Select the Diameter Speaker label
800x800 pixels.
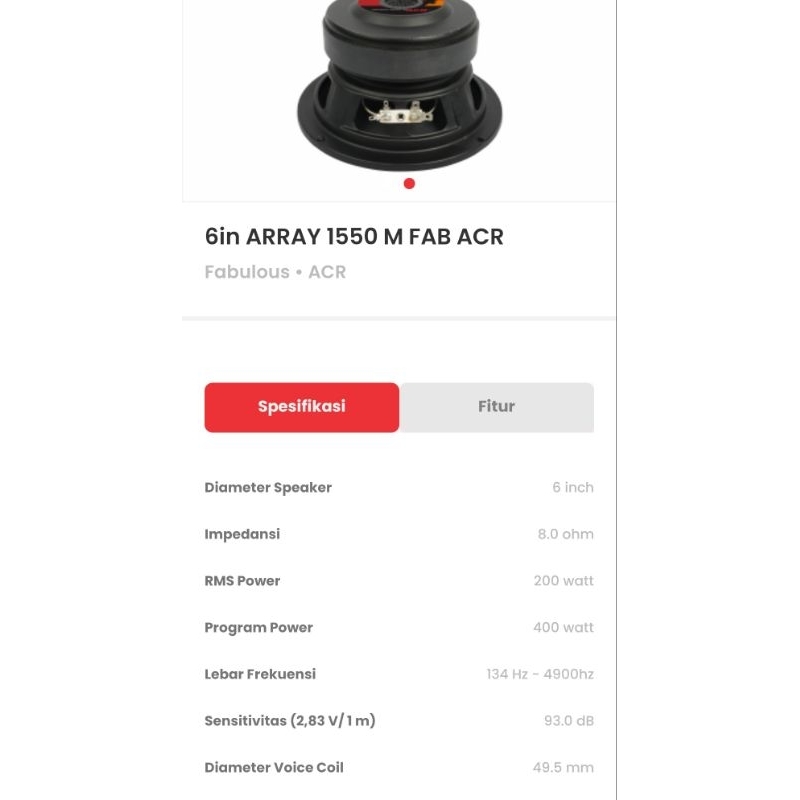(x=268, y=488)
